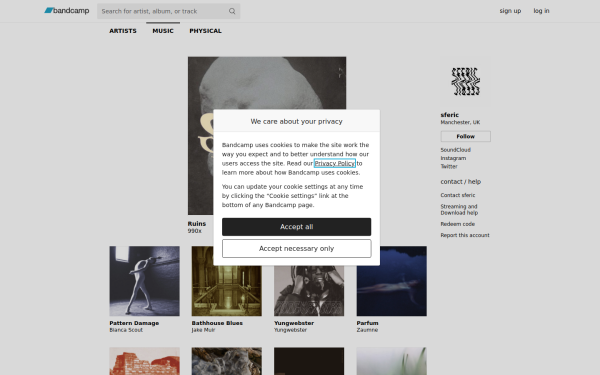This screenshot has height=375, width=600.
Task: Click Report this account
Action: 465,235
